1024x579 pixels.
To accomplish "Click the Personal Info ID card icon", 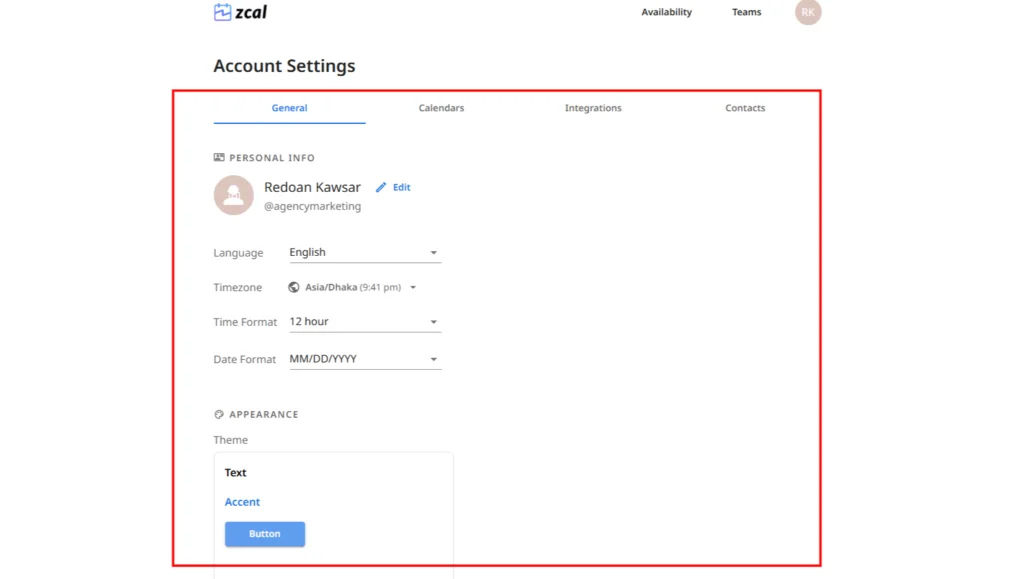I will 219,158.
